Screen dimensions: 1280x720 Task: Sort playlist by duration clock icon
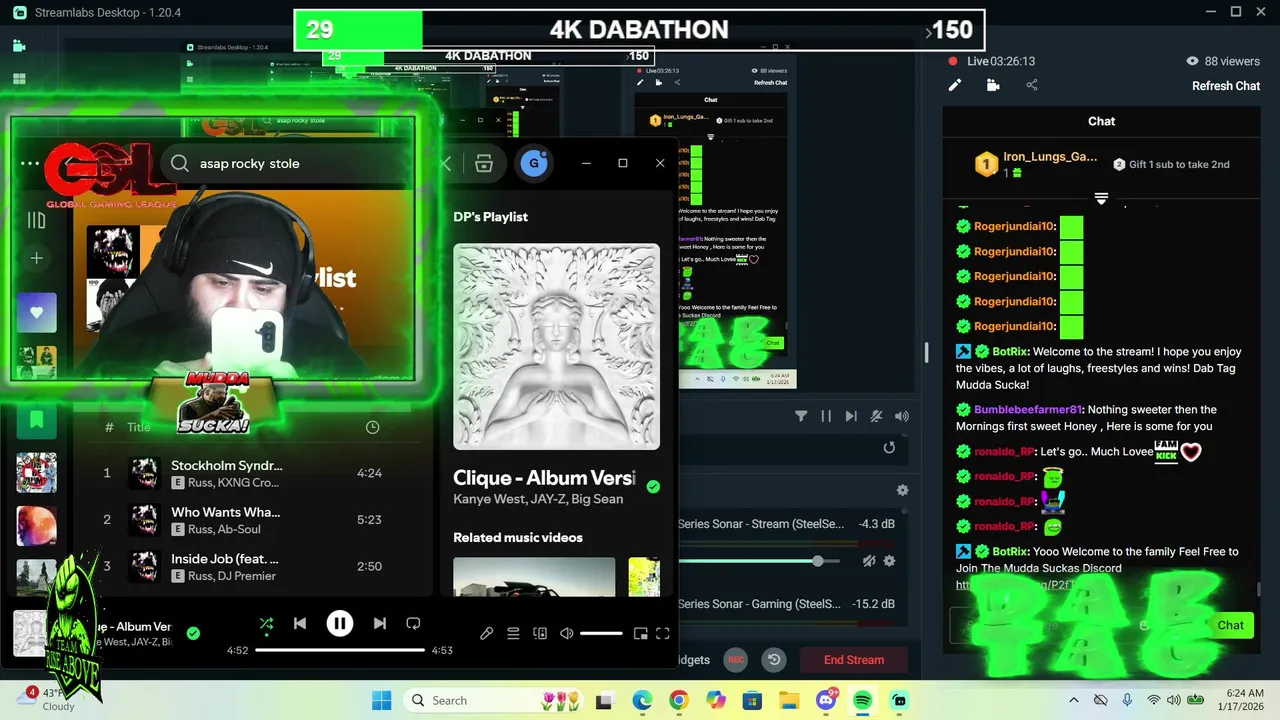tap(372, 427)
